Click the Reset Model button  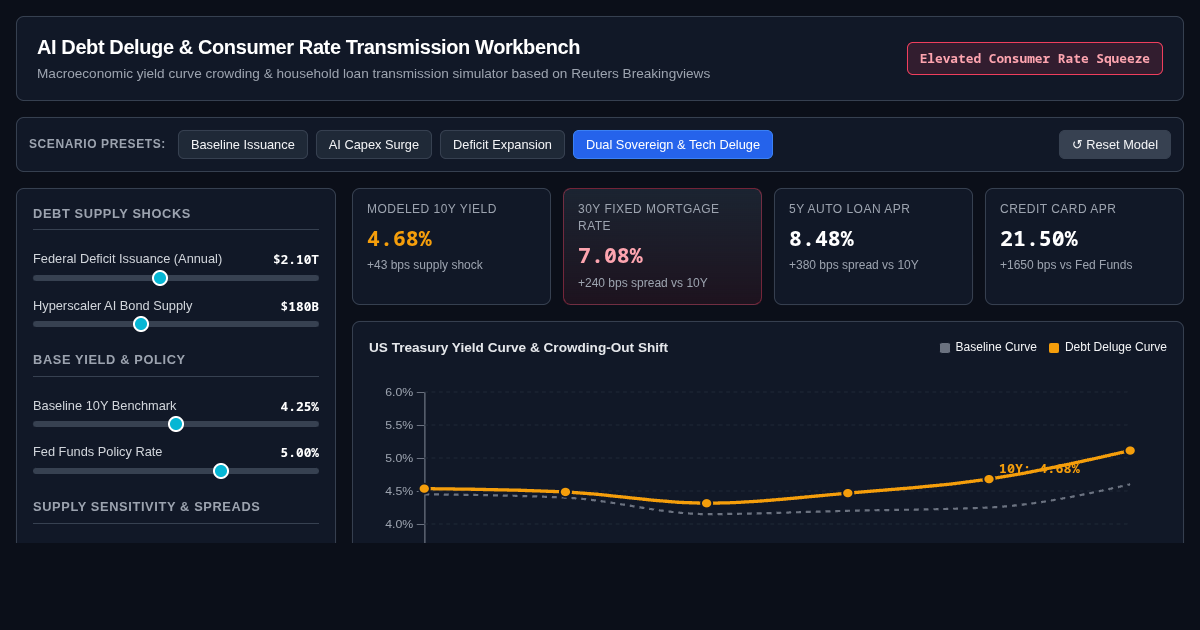tap(1115, 144)
